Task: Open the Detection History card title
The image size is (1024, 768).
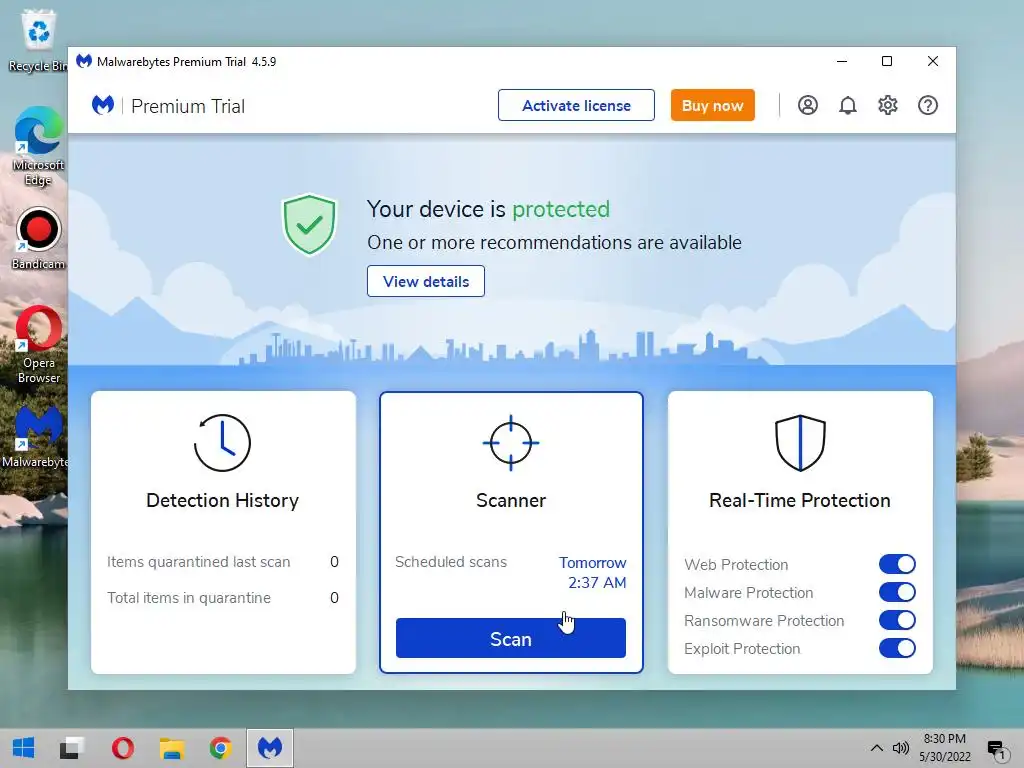Action: (222, 500)
